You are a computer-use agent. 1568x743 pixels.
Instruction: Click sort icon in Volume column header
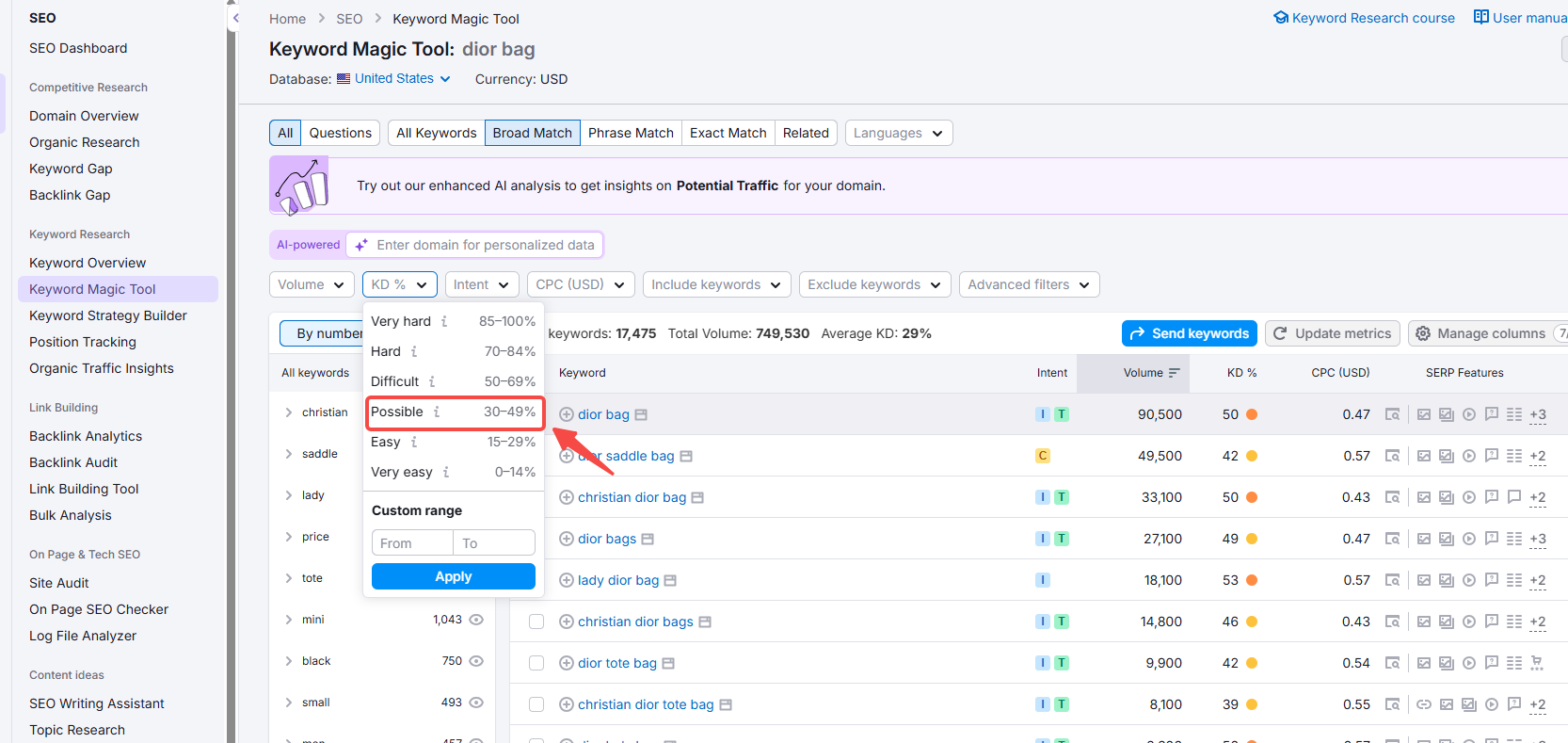tap(1174, 373)
